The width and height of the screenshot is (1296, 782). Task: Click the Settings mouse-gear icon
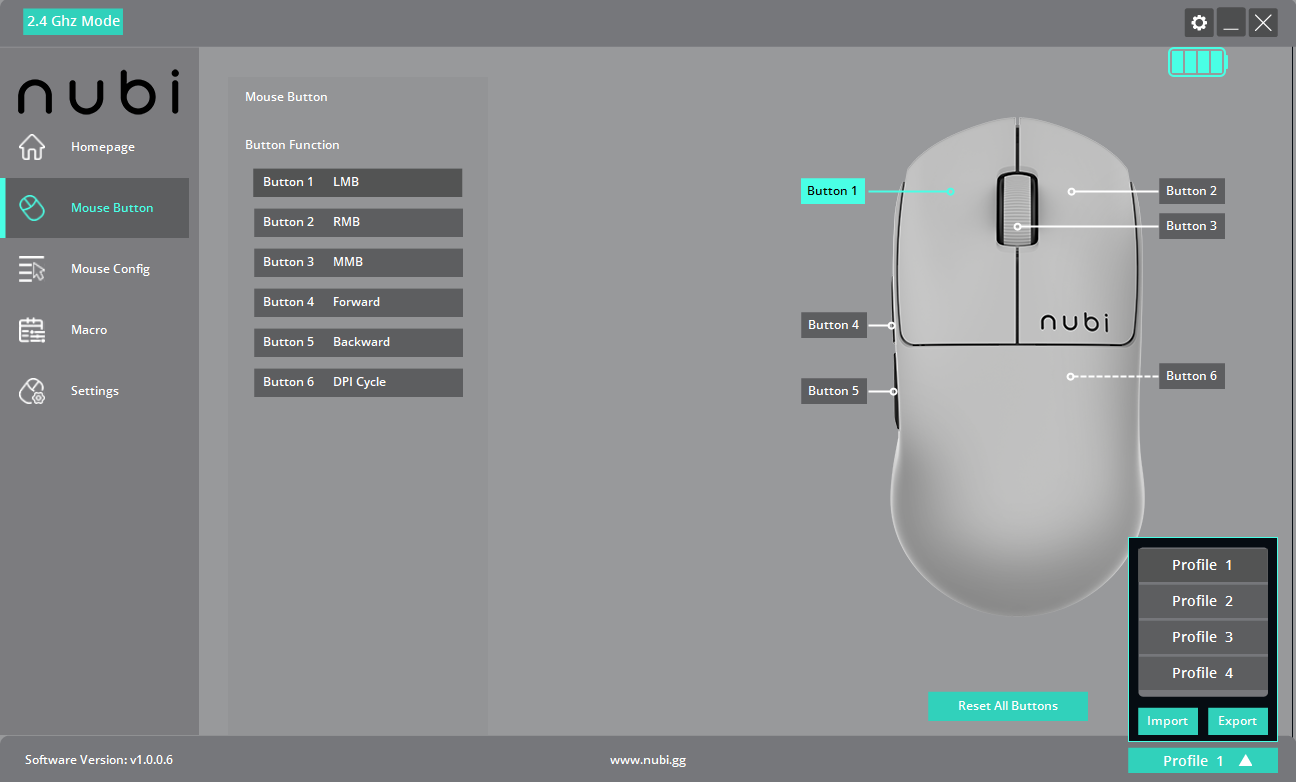coord(32,391)
